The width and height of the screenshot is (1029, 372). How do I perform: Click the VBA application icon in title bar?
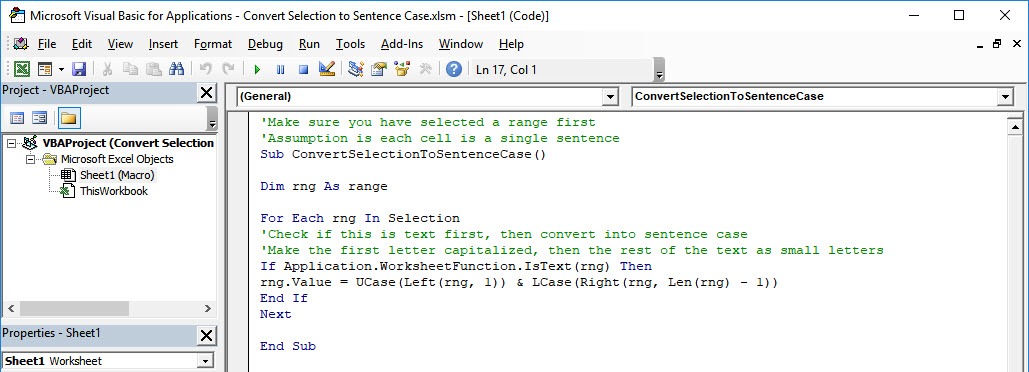click(x=17, y=15)
